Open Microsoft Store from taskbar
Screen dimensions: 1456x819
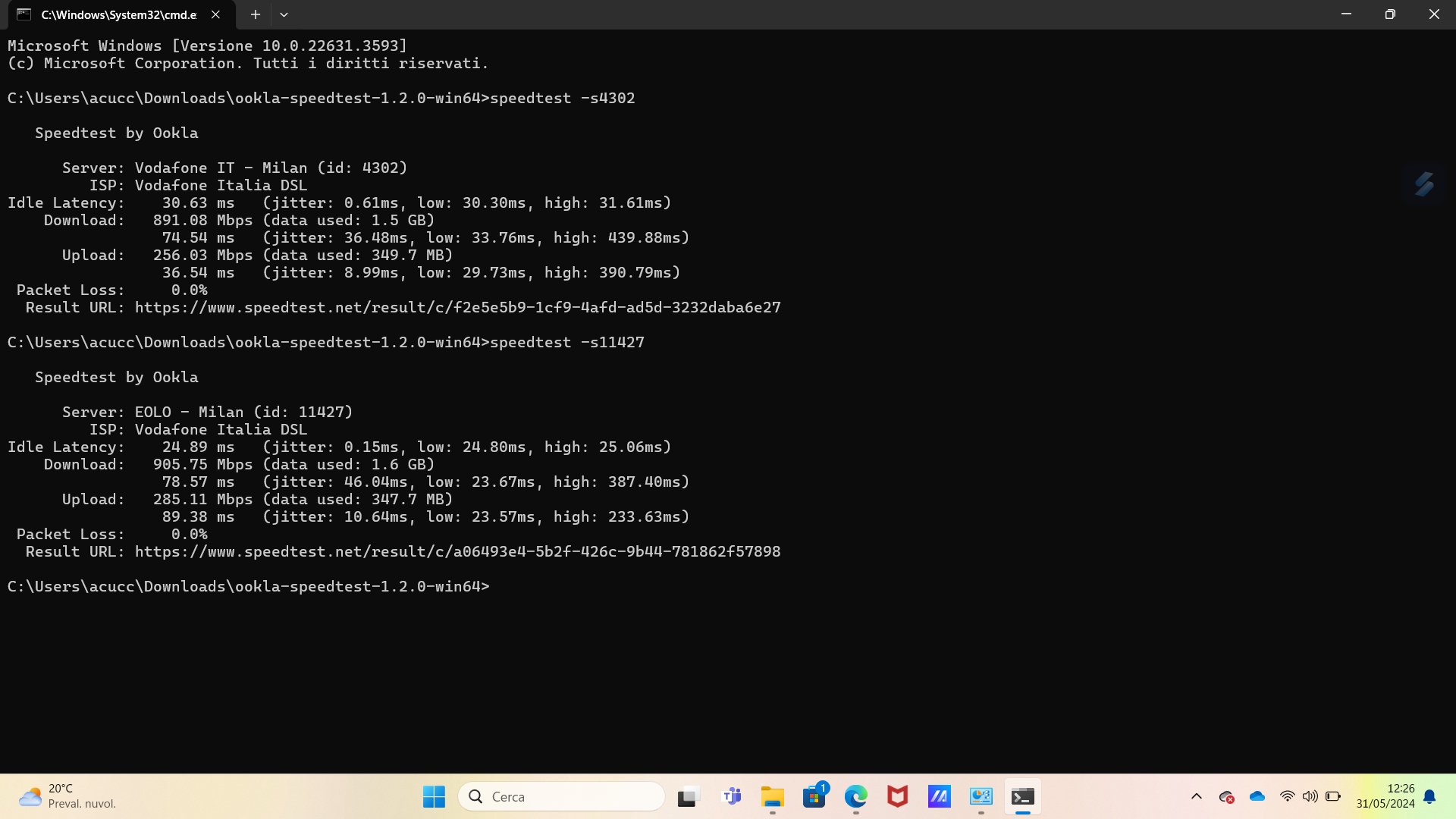tap(814, 796)
